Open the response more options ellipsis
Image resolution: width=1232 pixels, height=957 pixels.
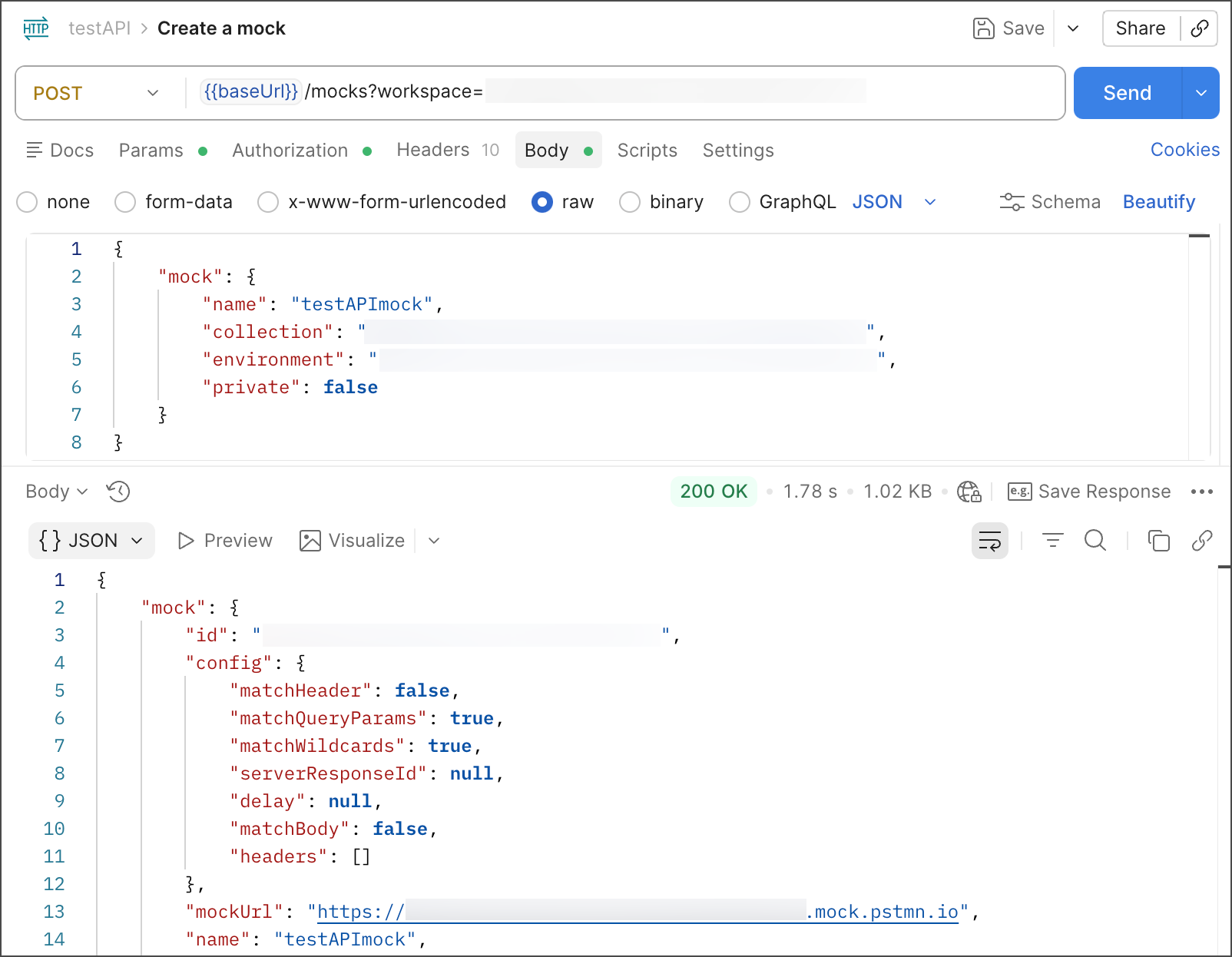click(x=1201, y=492)
